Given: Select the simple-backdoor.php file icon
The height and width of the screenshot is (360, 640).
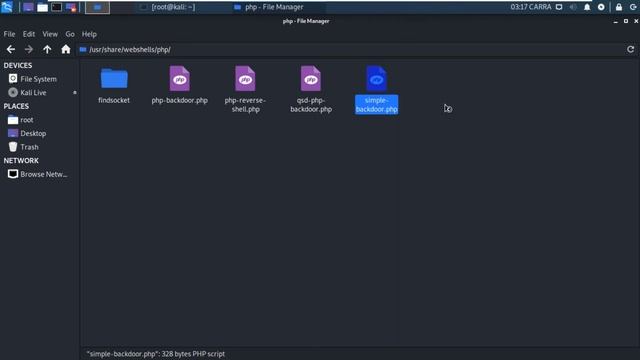Looking at the screenshot, I should [x=376, y=78].
